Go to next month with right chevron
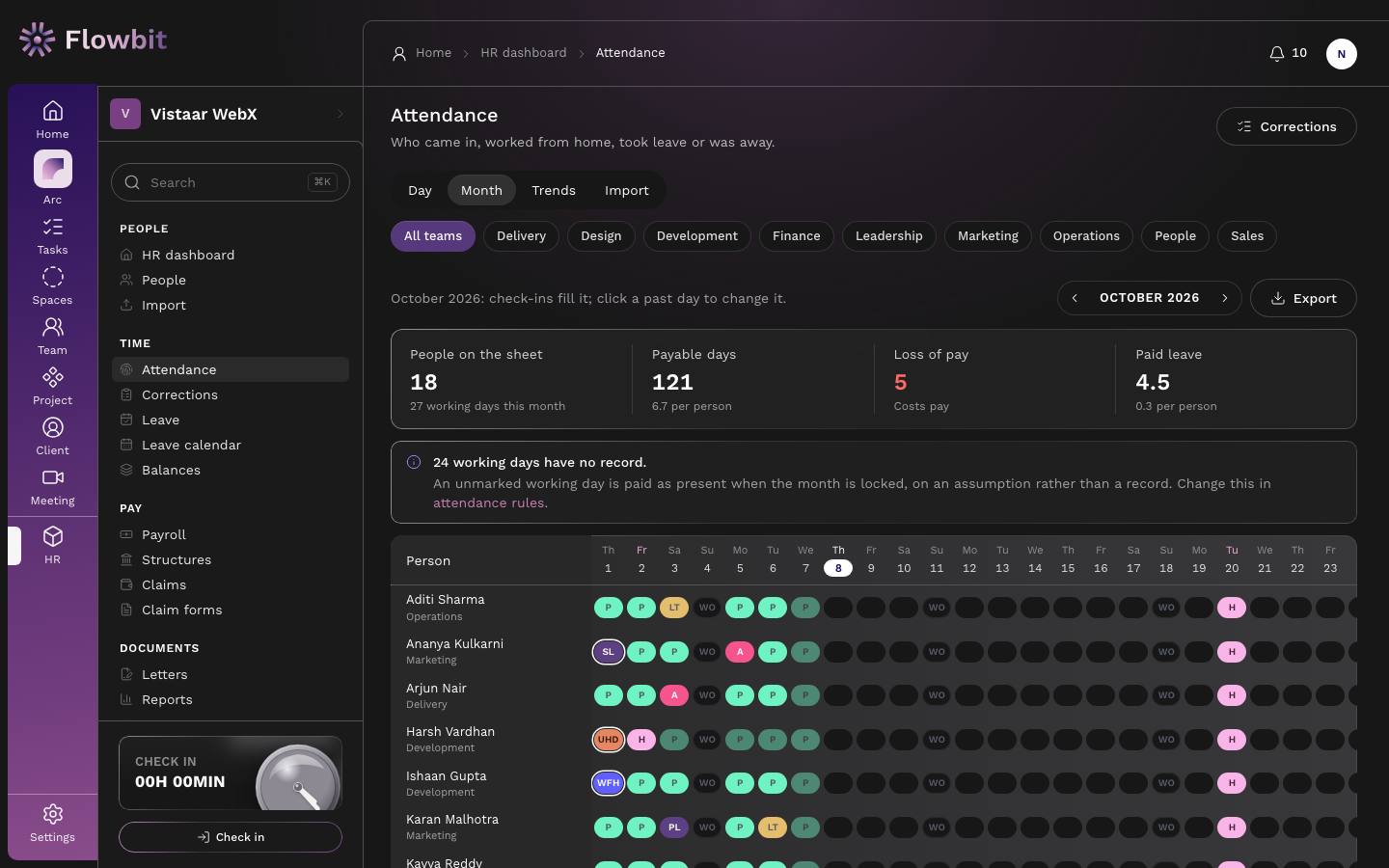This screenshot has width=1389, height=868. click(1225, 298)
